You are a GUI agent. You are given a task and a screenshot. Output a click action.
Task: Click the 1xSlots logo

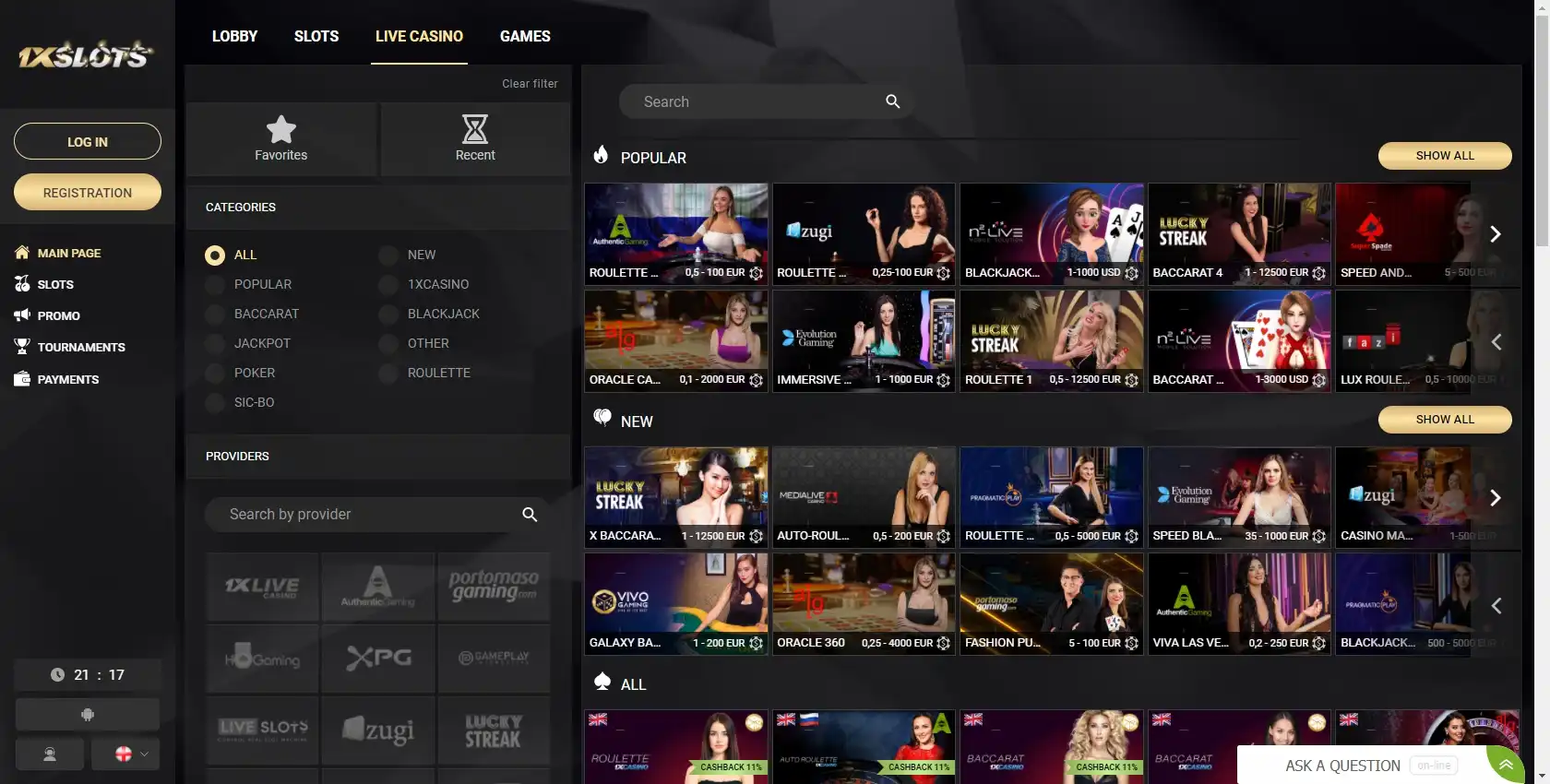point(86,54)
